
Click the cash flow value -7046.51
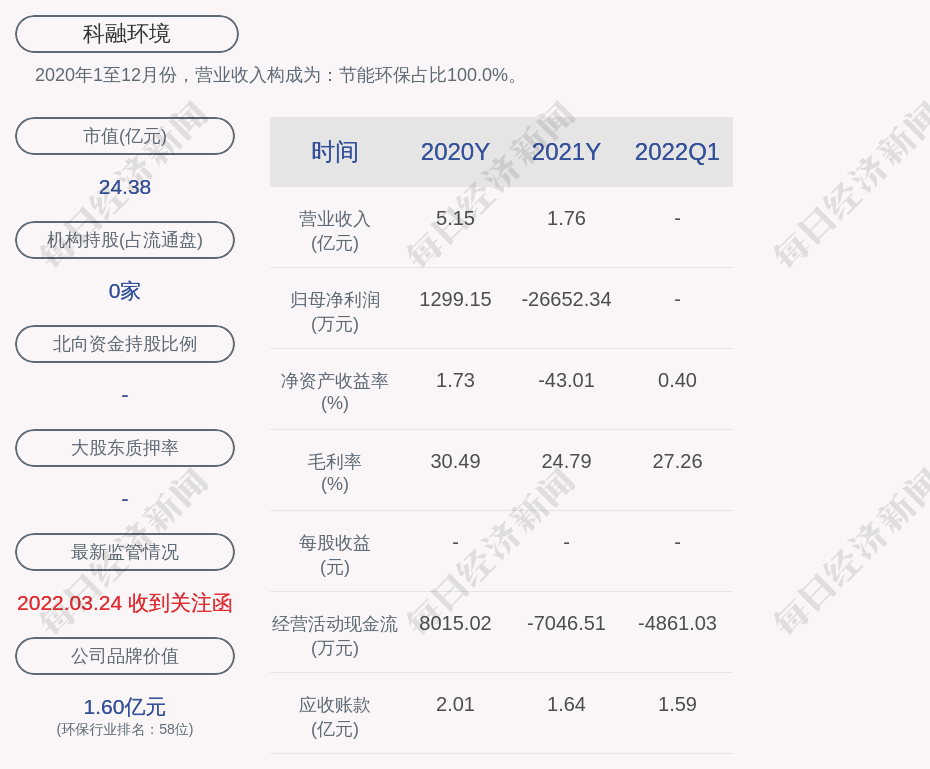[566, 623]
